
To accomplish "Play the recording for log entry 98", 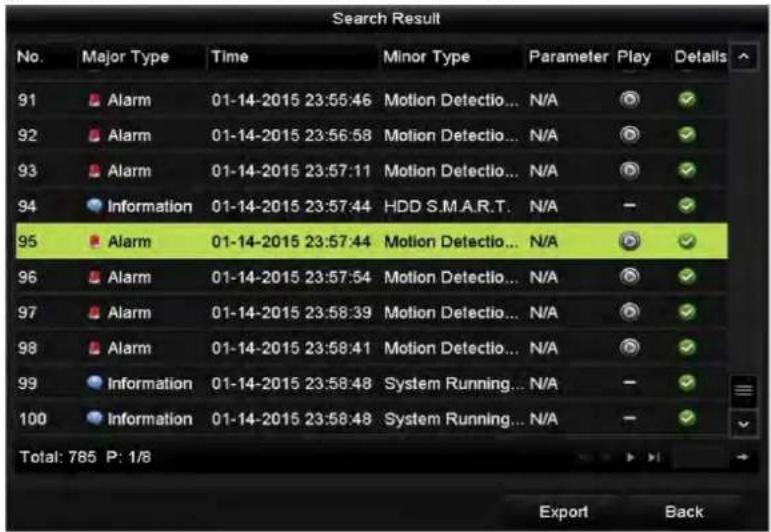I will point(629,348).
